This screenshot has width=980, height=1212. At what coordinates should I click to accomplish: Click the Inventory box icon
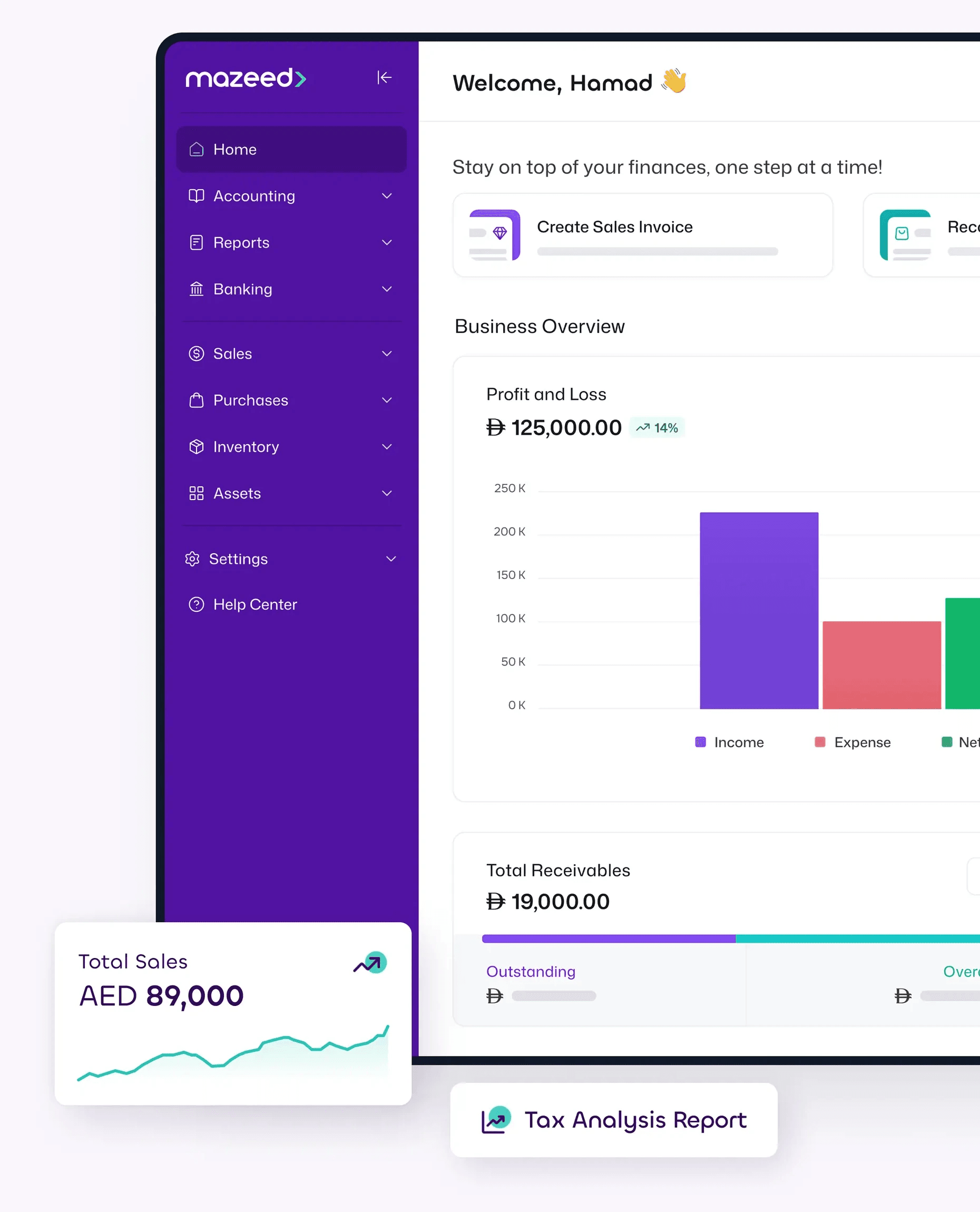click(x=196, y=446)
